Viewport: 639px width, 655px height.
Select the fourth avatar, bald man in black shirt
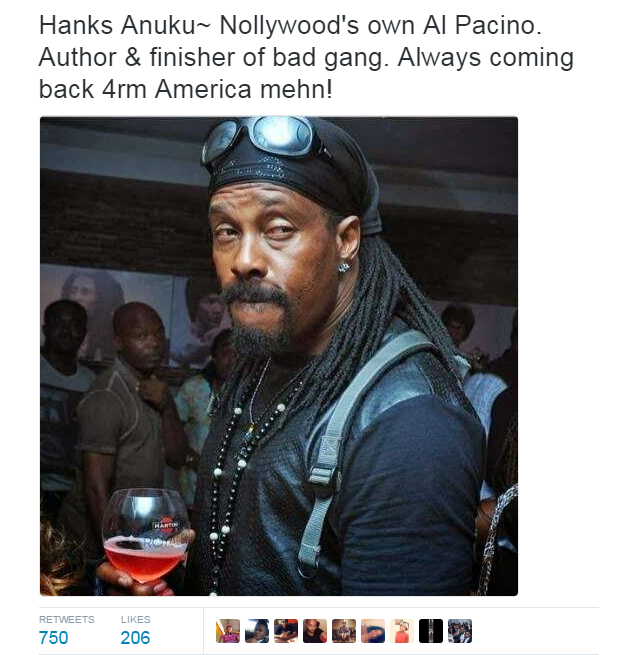[x=315, y=631]
